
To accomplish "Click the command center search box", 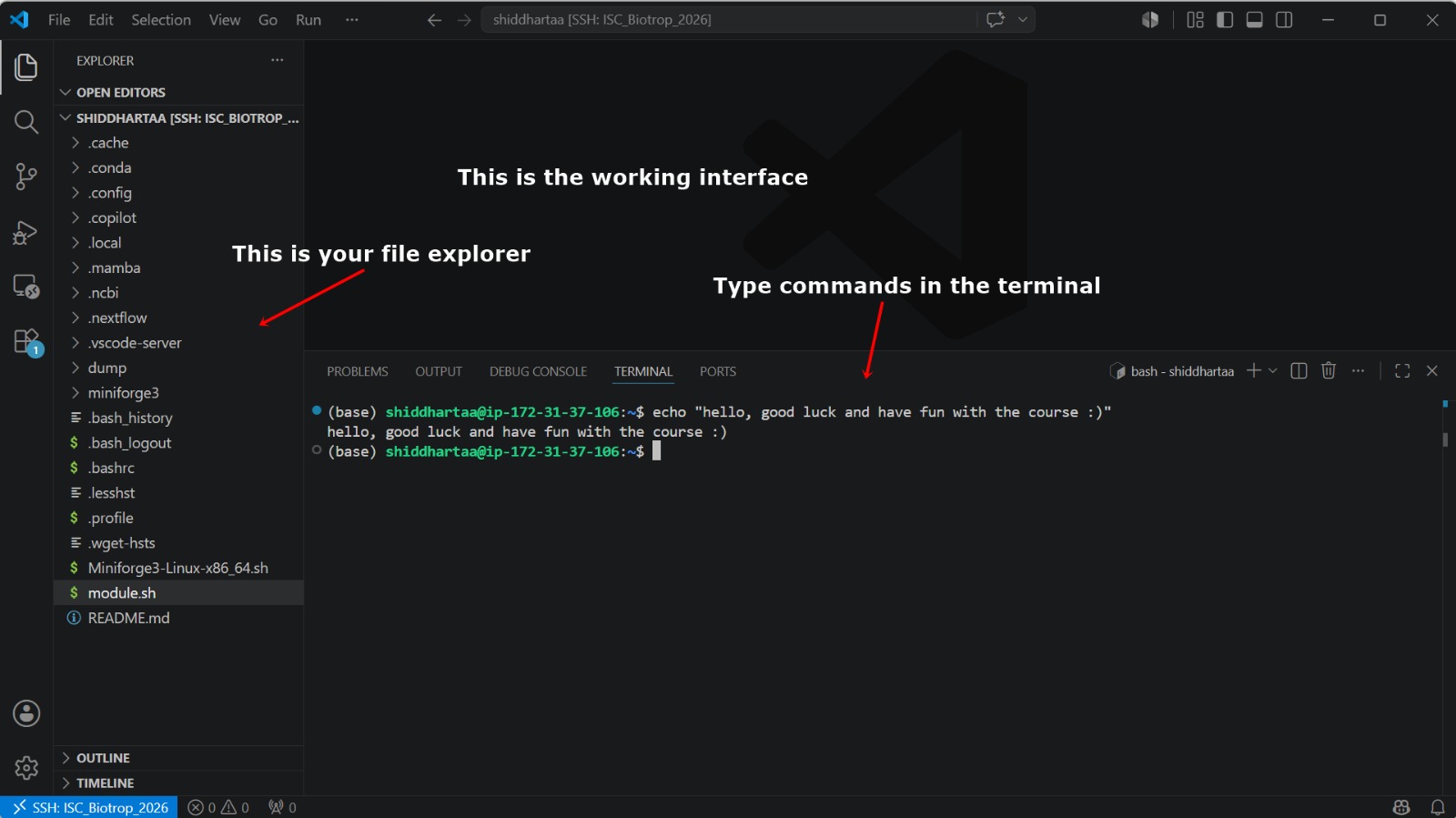I will pyautogui.click(x=729, y=20).
